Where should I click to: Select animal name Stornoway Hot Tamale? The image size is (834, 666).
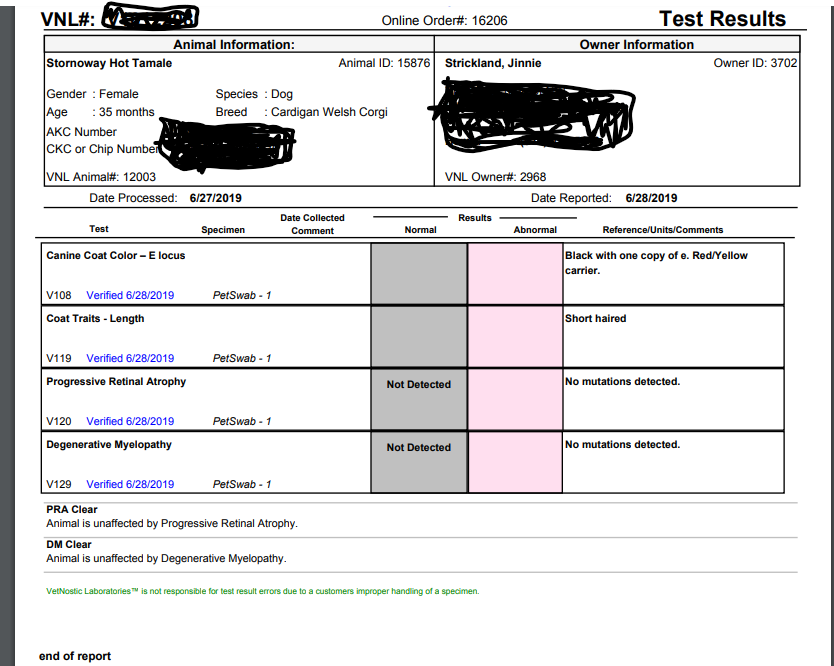(x=109, y=63)
